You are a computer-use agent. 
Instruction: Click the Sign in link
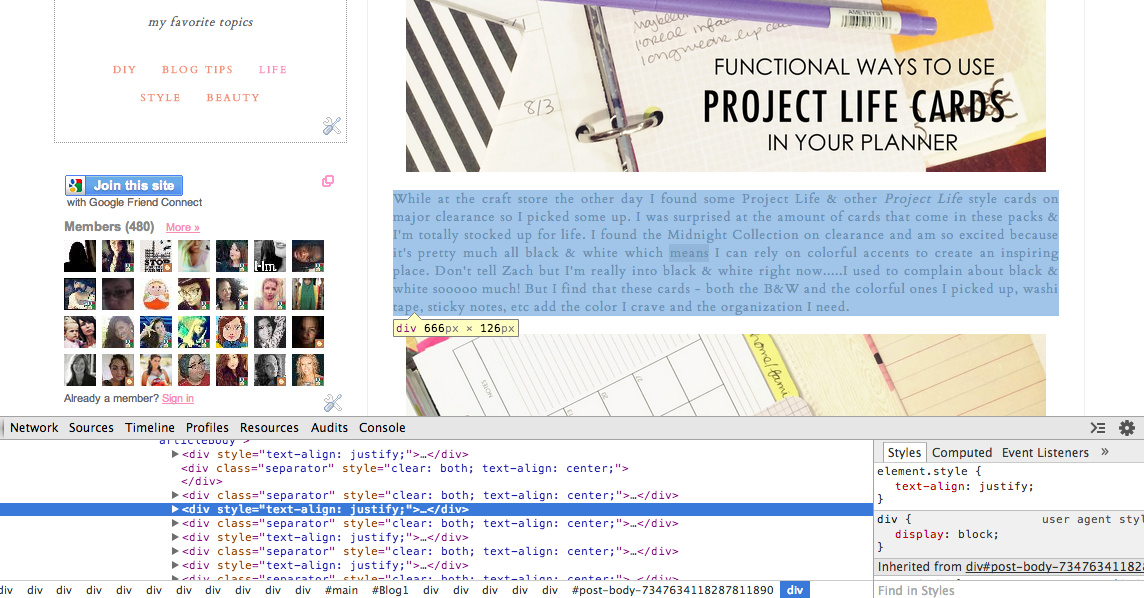178,398
